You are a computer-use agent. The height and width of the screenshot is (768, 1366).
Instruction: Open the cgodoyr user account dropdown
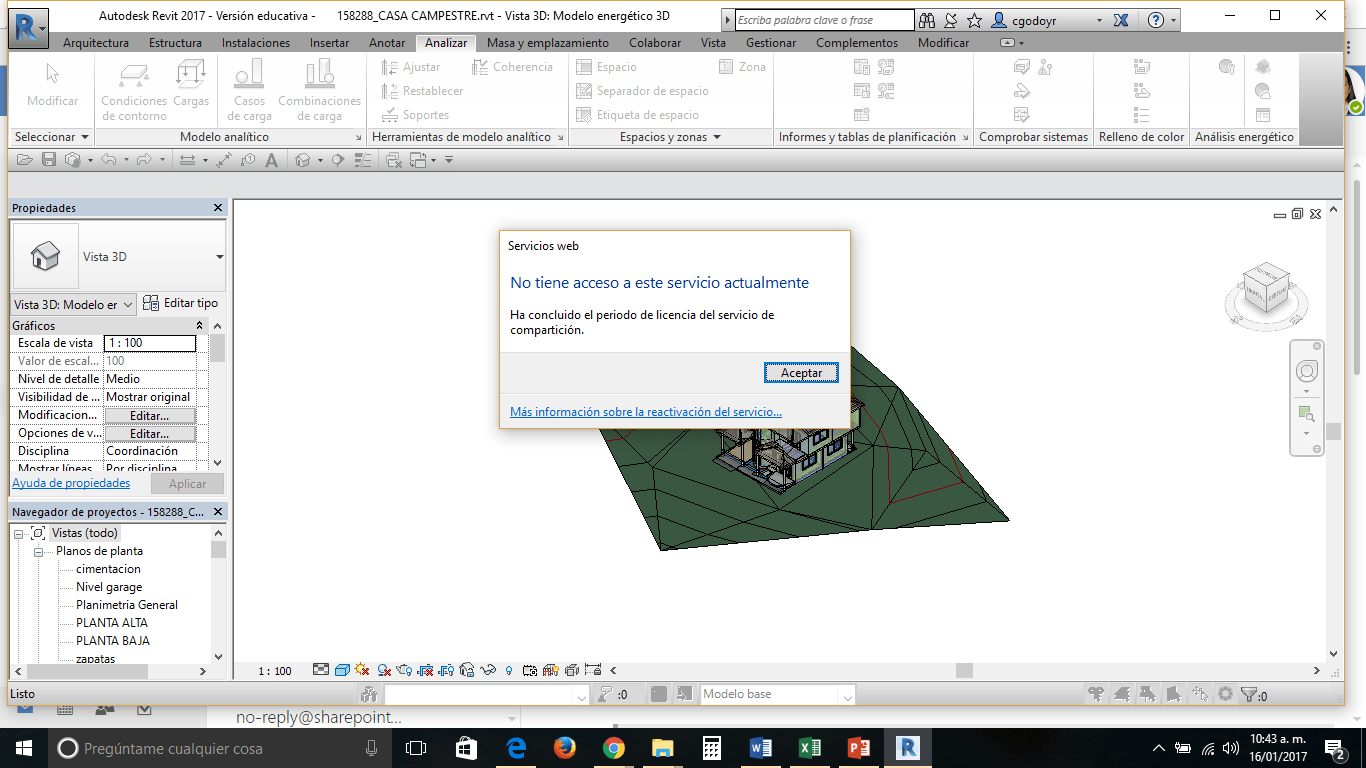click(1099, 20)
